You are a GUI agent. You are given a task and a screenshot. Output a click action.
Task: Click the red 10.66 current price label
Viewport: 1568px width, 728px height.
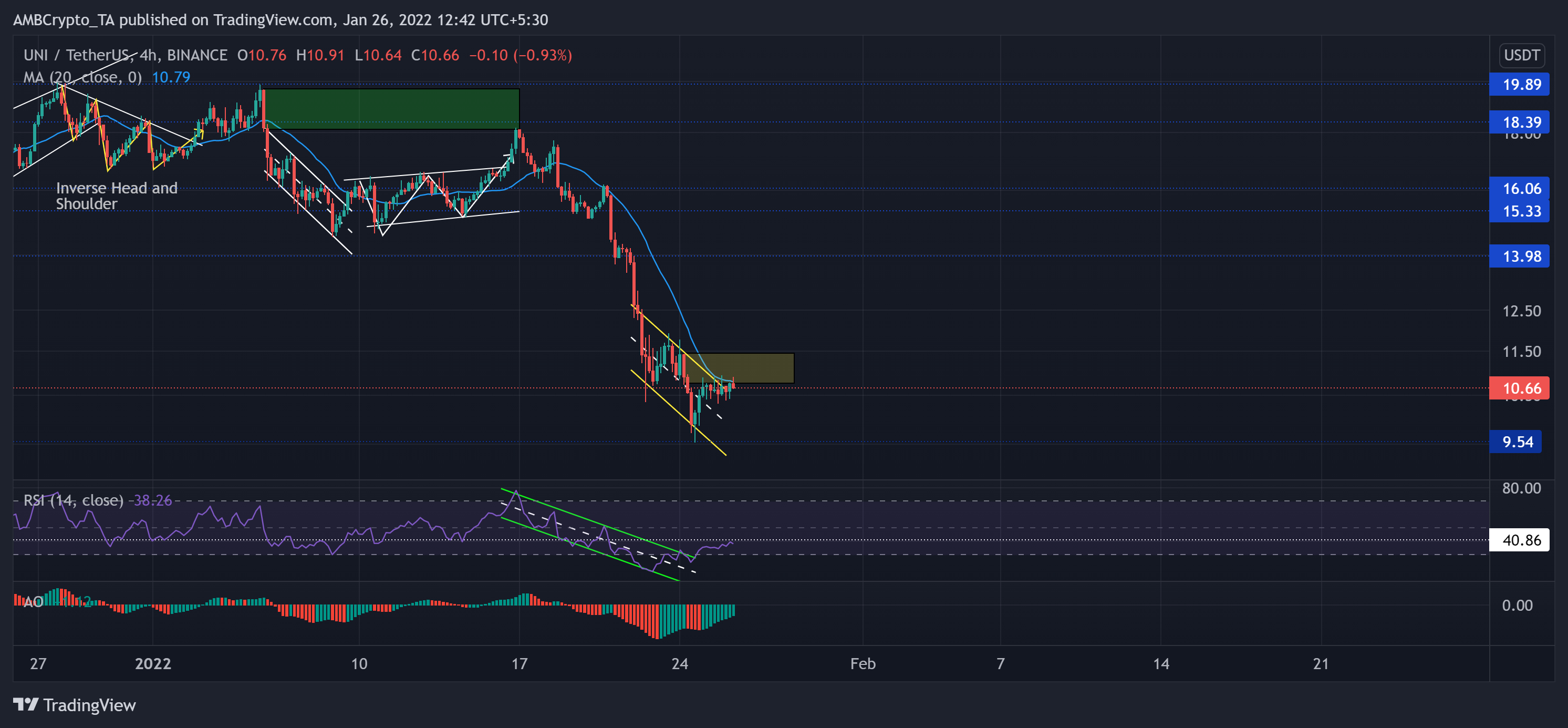click(1519, 388)
